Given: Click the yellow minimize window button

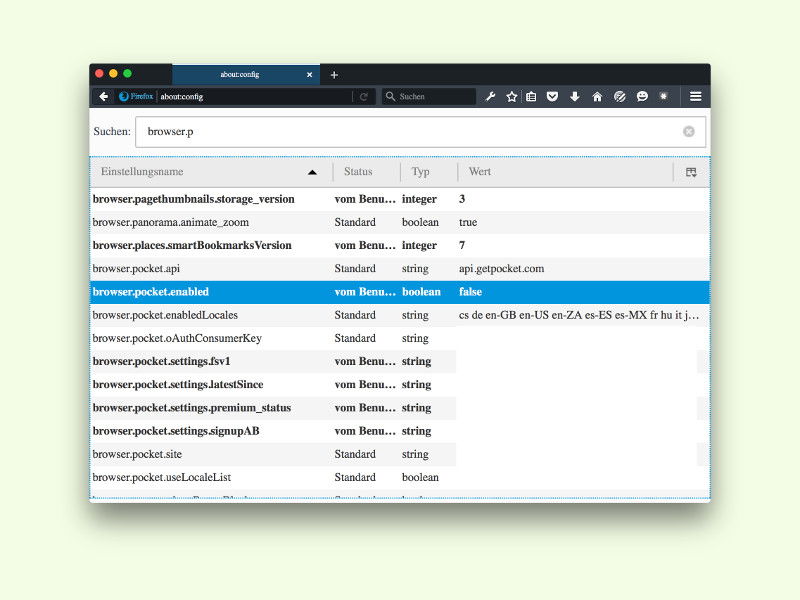Looking at the screenshot, I should (x=113, y=74).
